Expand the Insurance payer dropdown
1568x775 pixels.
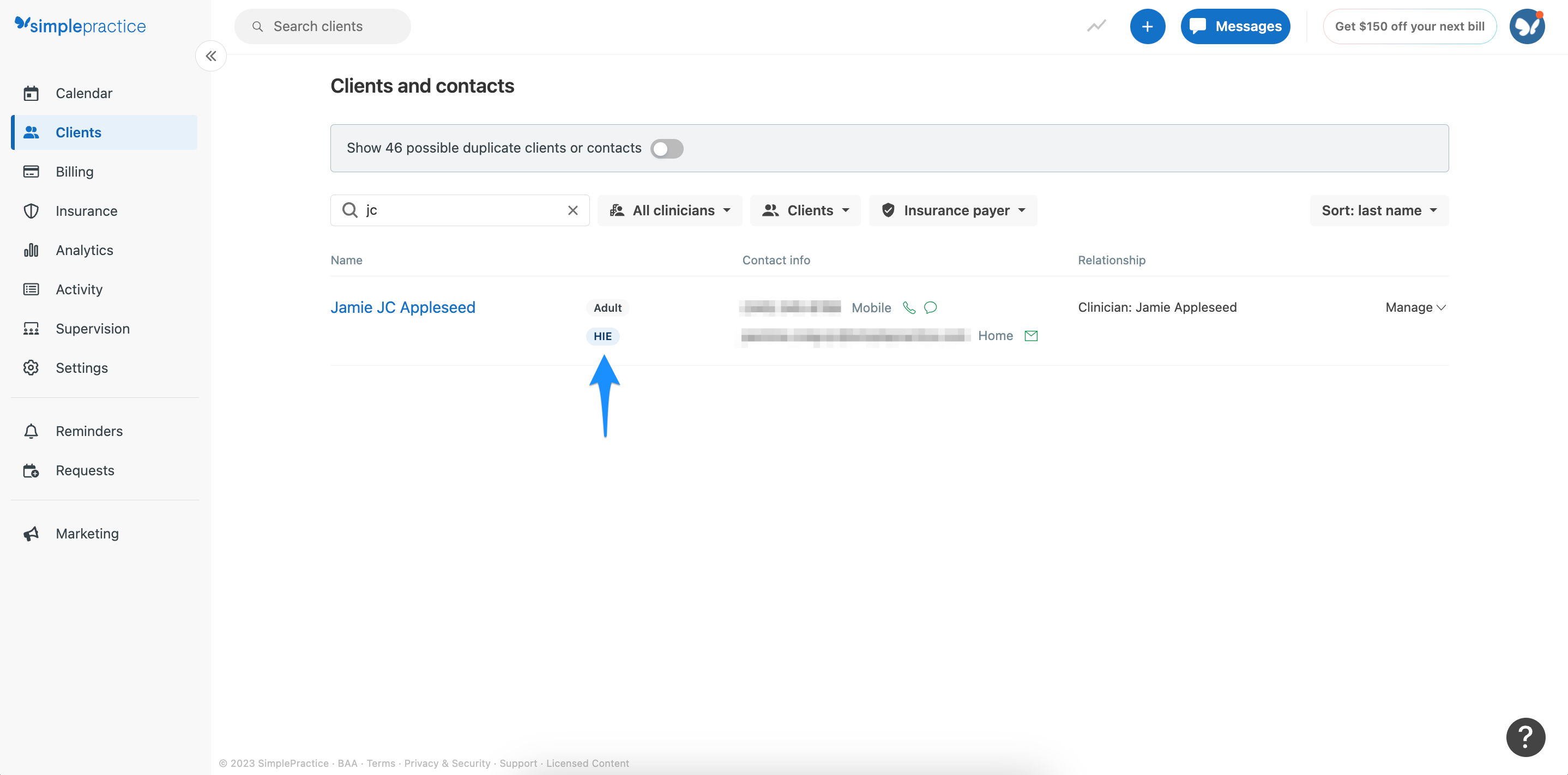952,210
